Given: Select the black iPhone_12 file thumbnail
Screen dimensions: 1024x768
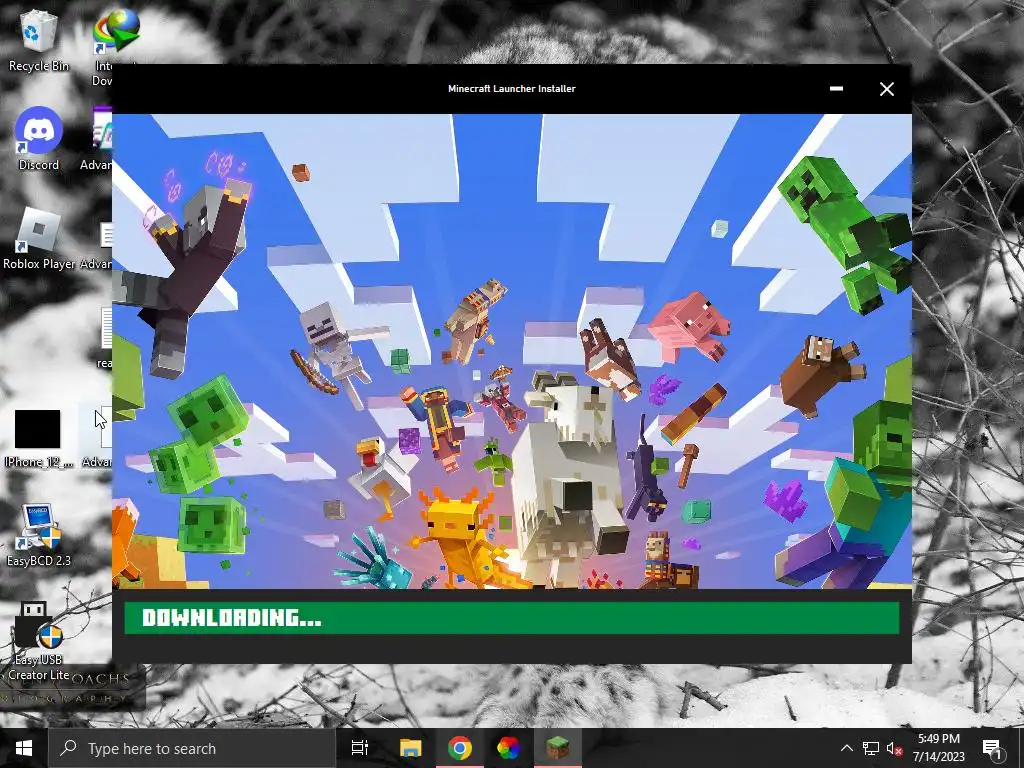Looking at the screenshot, I should (x=38, y=429).
